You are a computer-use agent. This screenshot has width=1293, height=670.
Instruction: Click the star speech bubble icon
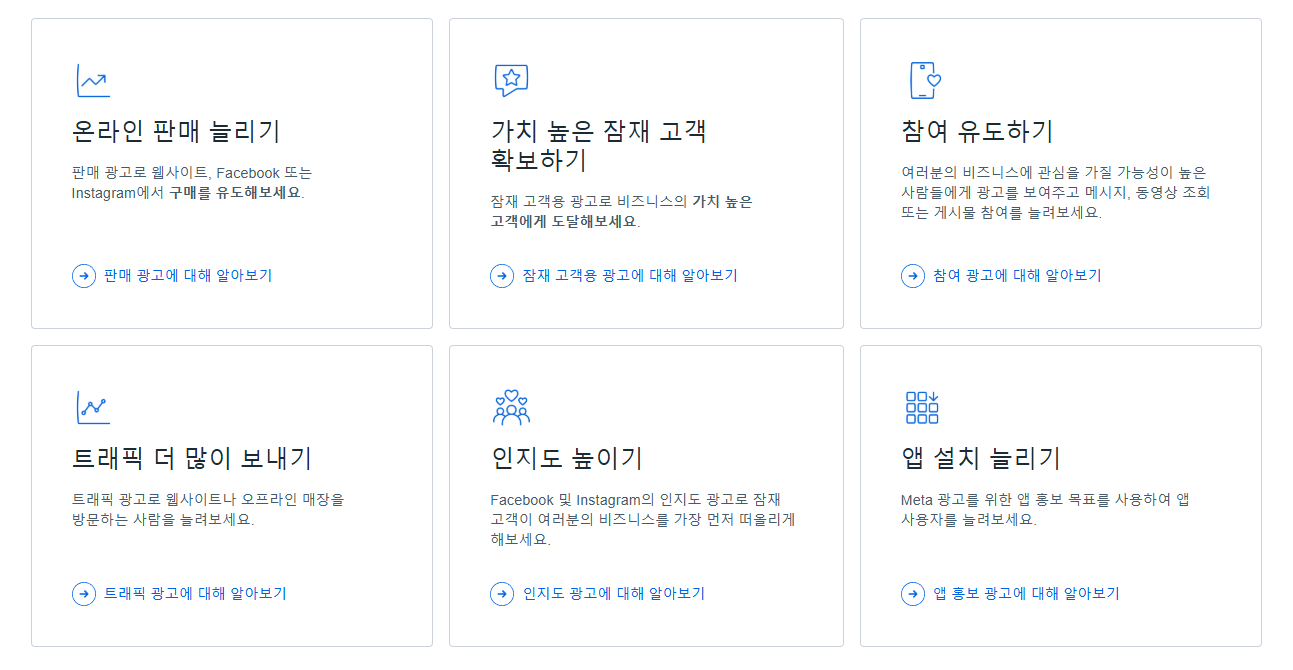(x=511, y=80)
